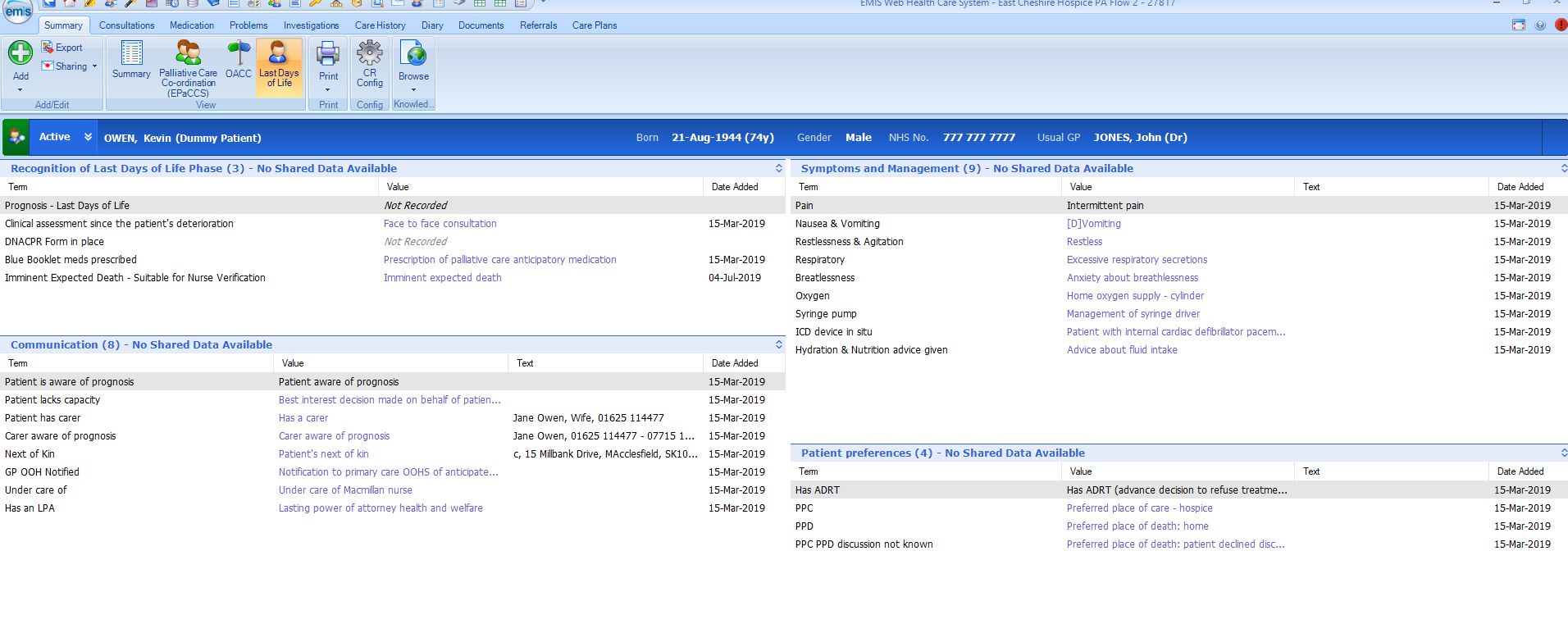Open Best interest decision made link
Viewport: 1568px width, 633px height.
click(x=390, y=400)
